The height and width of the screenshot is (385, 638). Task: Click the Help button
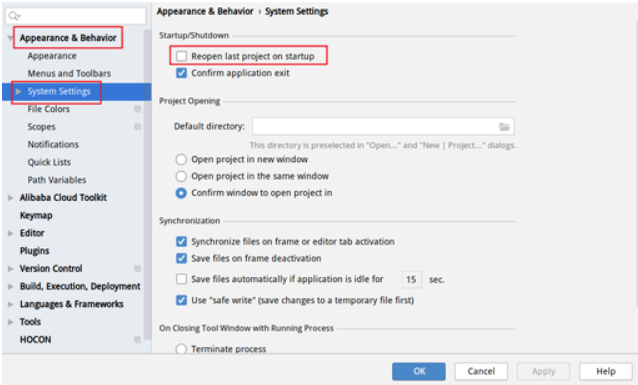coord(605,371)
